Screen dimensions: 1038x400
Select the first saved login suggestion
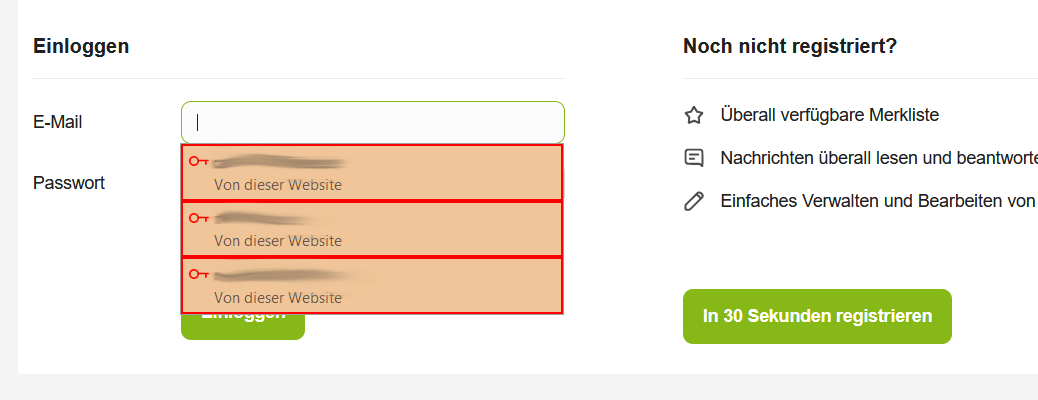click(372, 172)
